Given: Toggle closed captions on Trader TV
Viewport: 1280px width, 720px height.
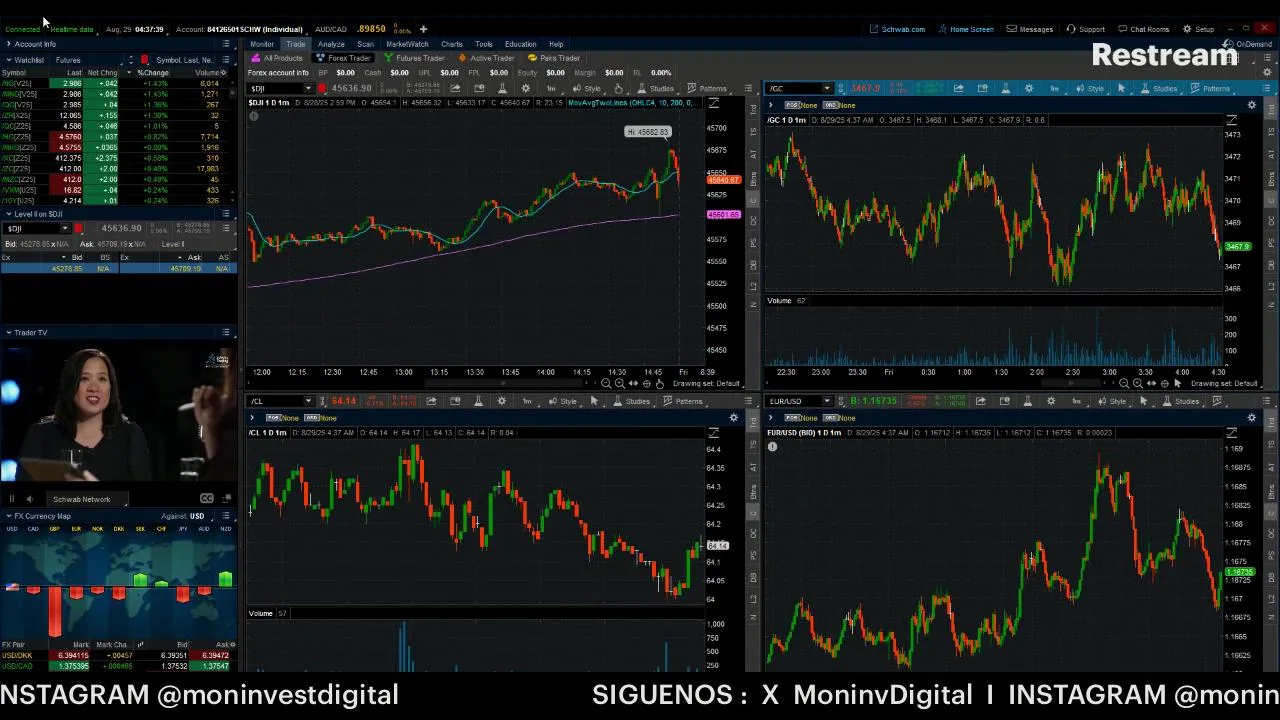Looking at the screenshot, I should pos(206,499).
